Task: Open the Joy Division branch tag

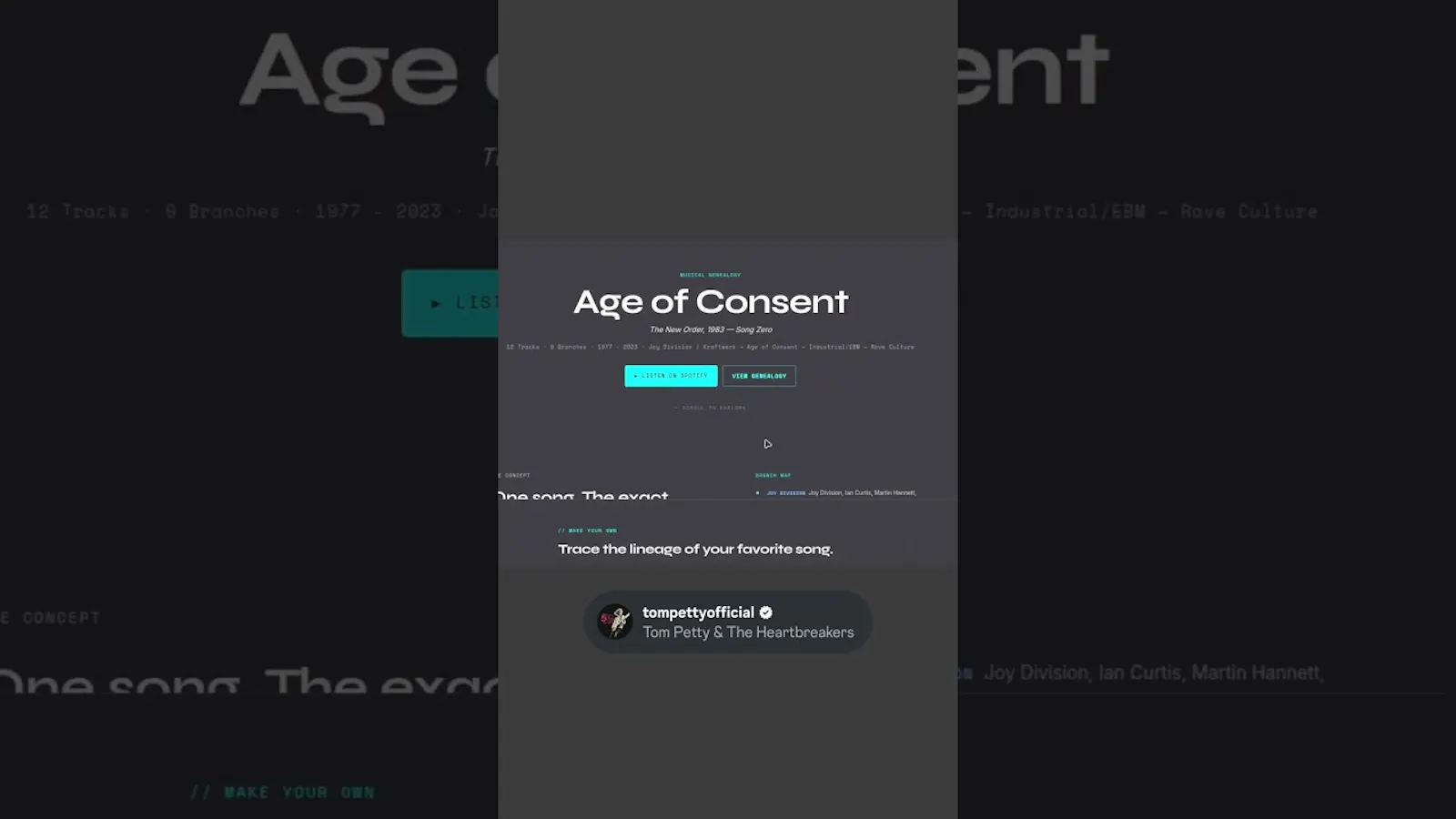Action: pyautogui.click(x=785, y=493)
